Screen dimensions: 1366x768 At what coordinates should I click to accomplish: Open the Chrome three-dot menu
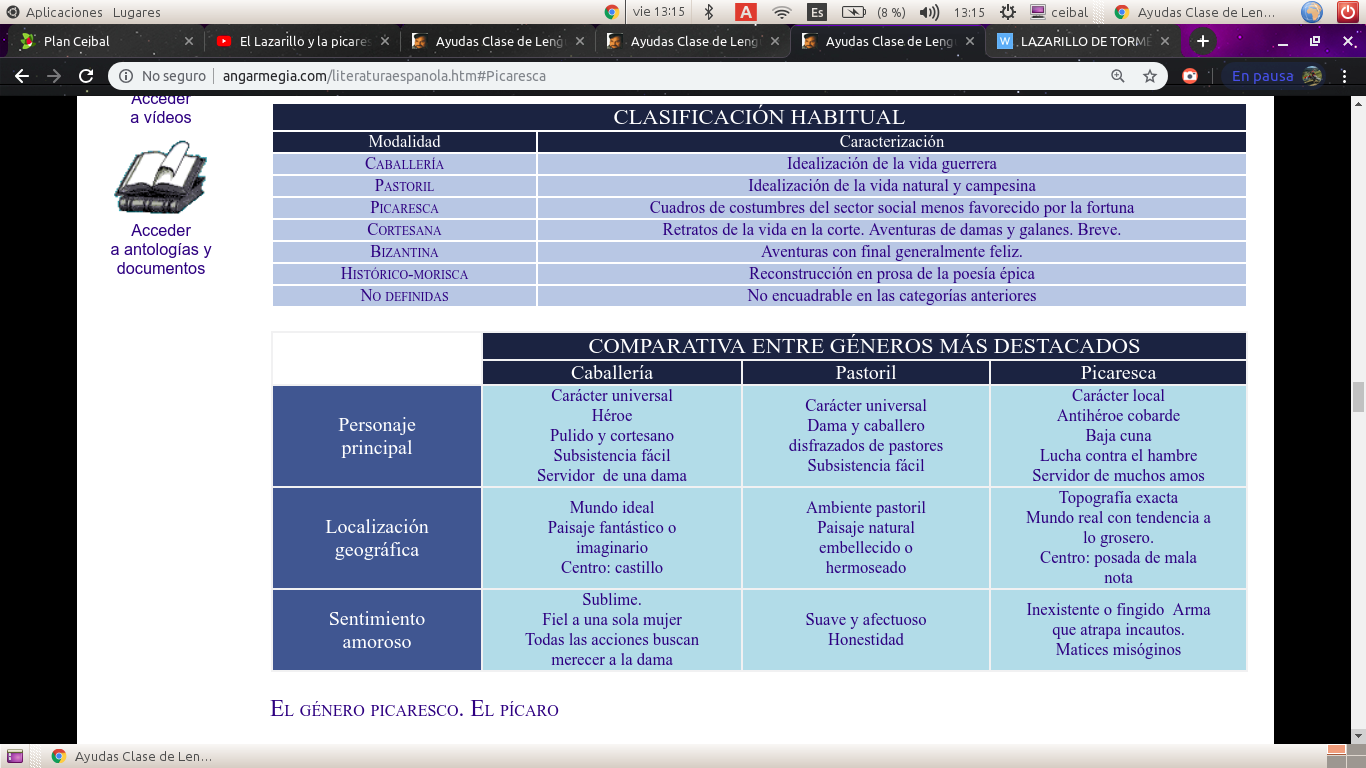pyautogui.click(x=1346, y=76)
